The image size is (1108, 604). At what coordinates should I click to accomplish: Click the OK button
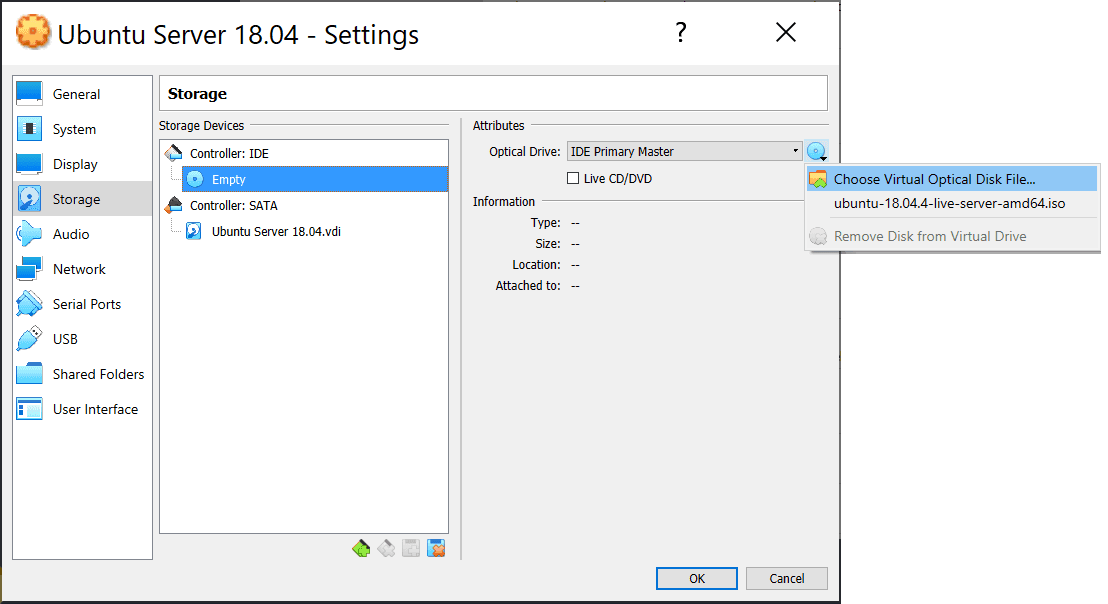[696, 578]
